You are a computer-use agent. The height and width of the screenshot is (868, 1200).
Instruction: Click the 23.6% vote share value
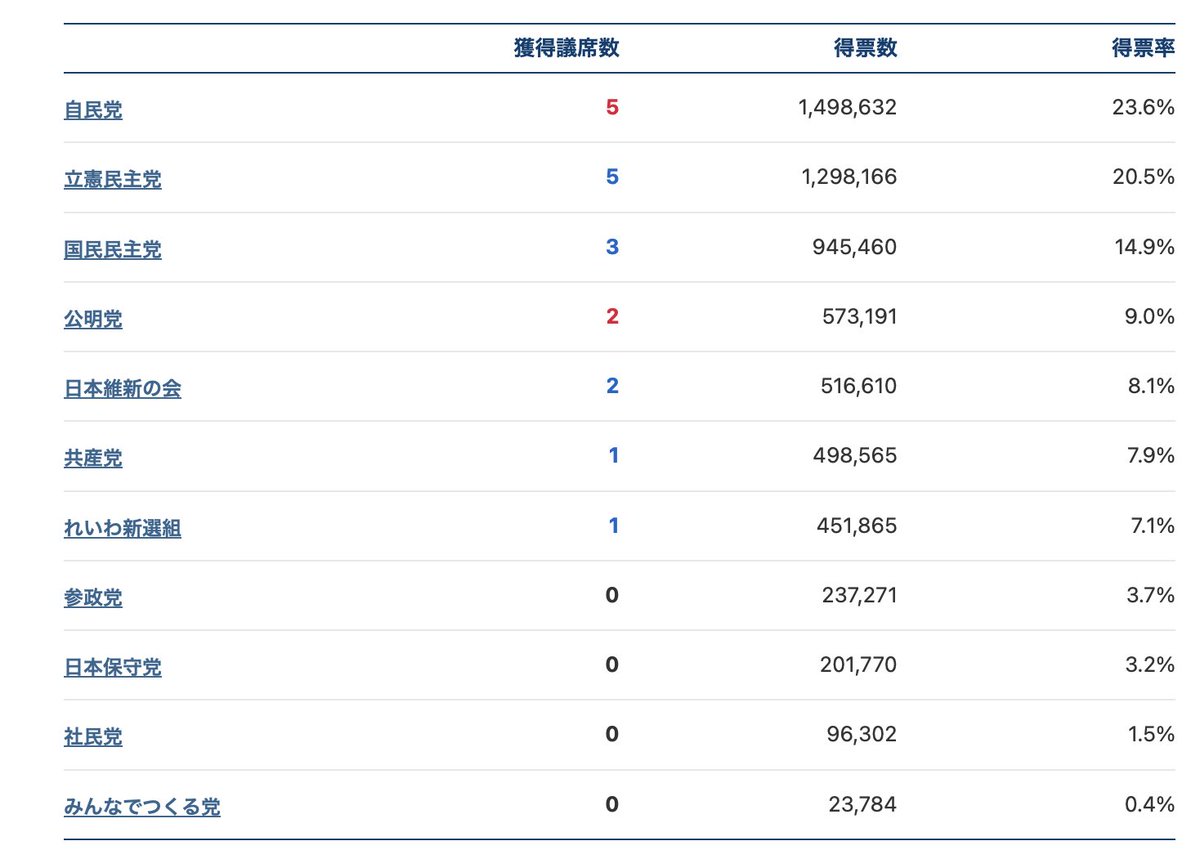1144,107
